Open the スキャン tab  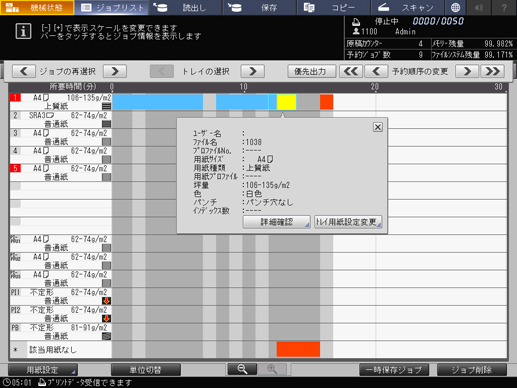(x=408, y=7)
